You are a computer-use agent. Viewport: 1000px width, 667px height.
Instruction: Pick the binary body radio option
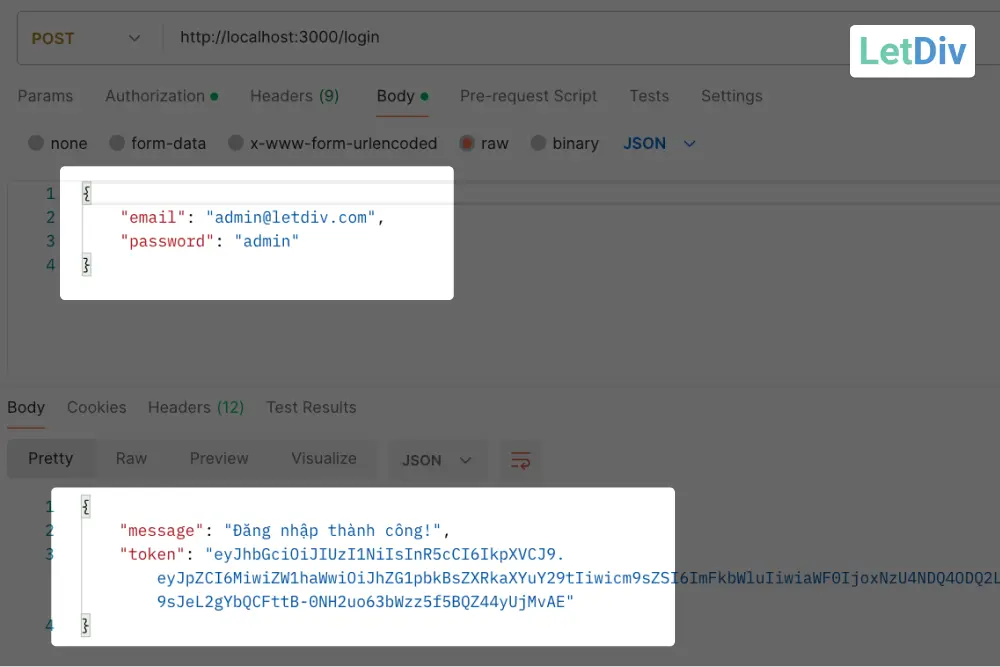[x=539, y=143]
